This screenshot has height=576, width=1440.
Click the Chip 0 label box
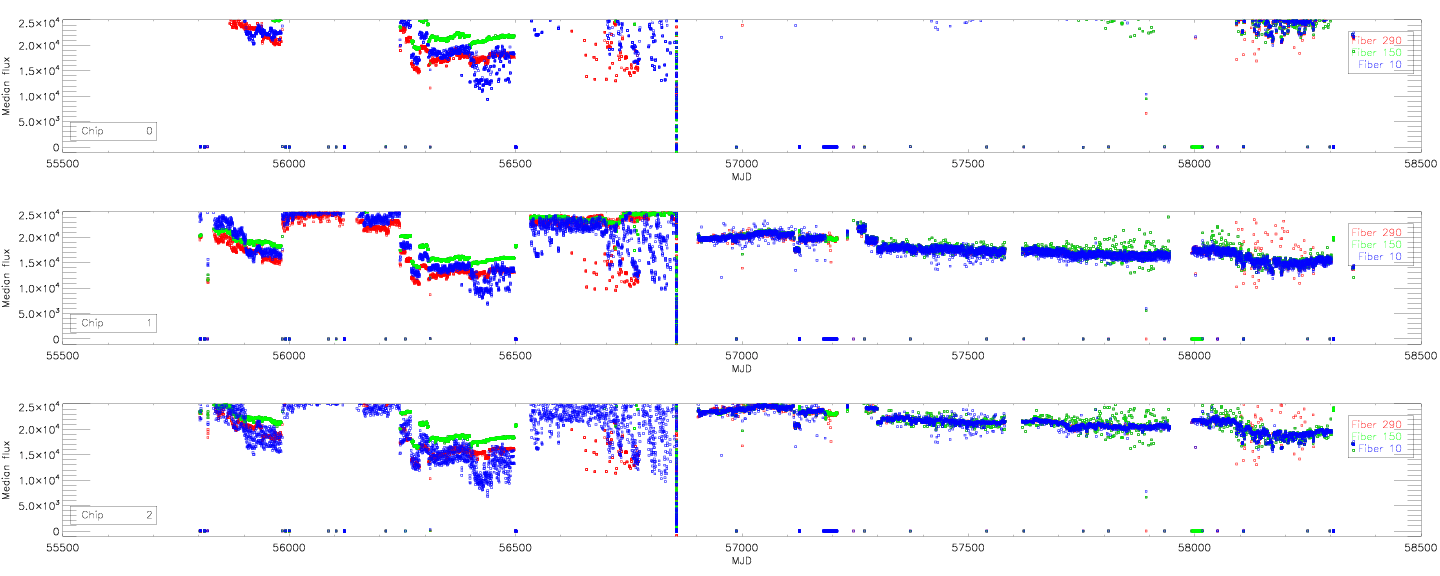coord(113,131)
